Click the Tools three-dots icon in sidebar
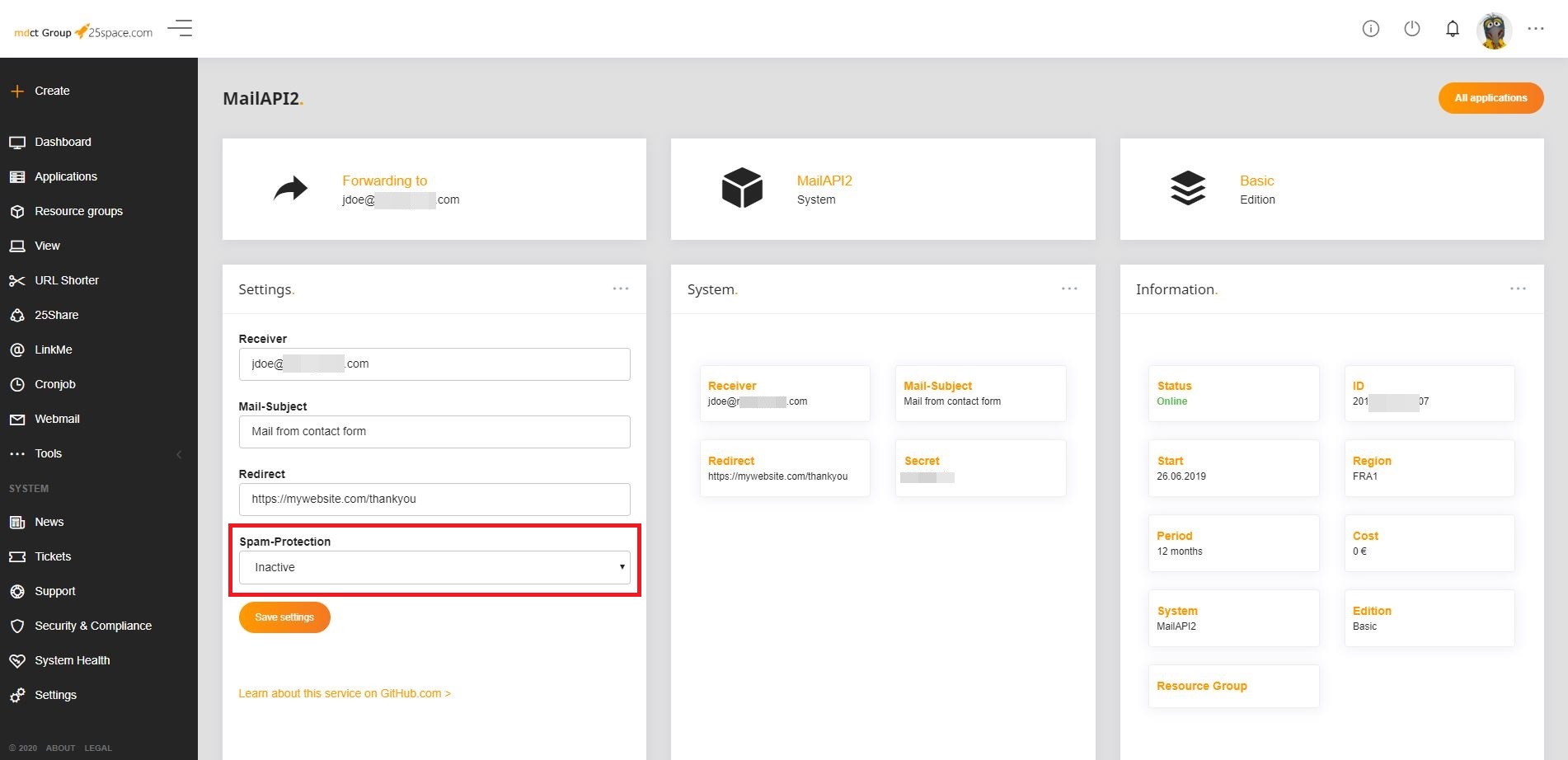The height and width of the screenshot is (760, 1568). point(17,453)
